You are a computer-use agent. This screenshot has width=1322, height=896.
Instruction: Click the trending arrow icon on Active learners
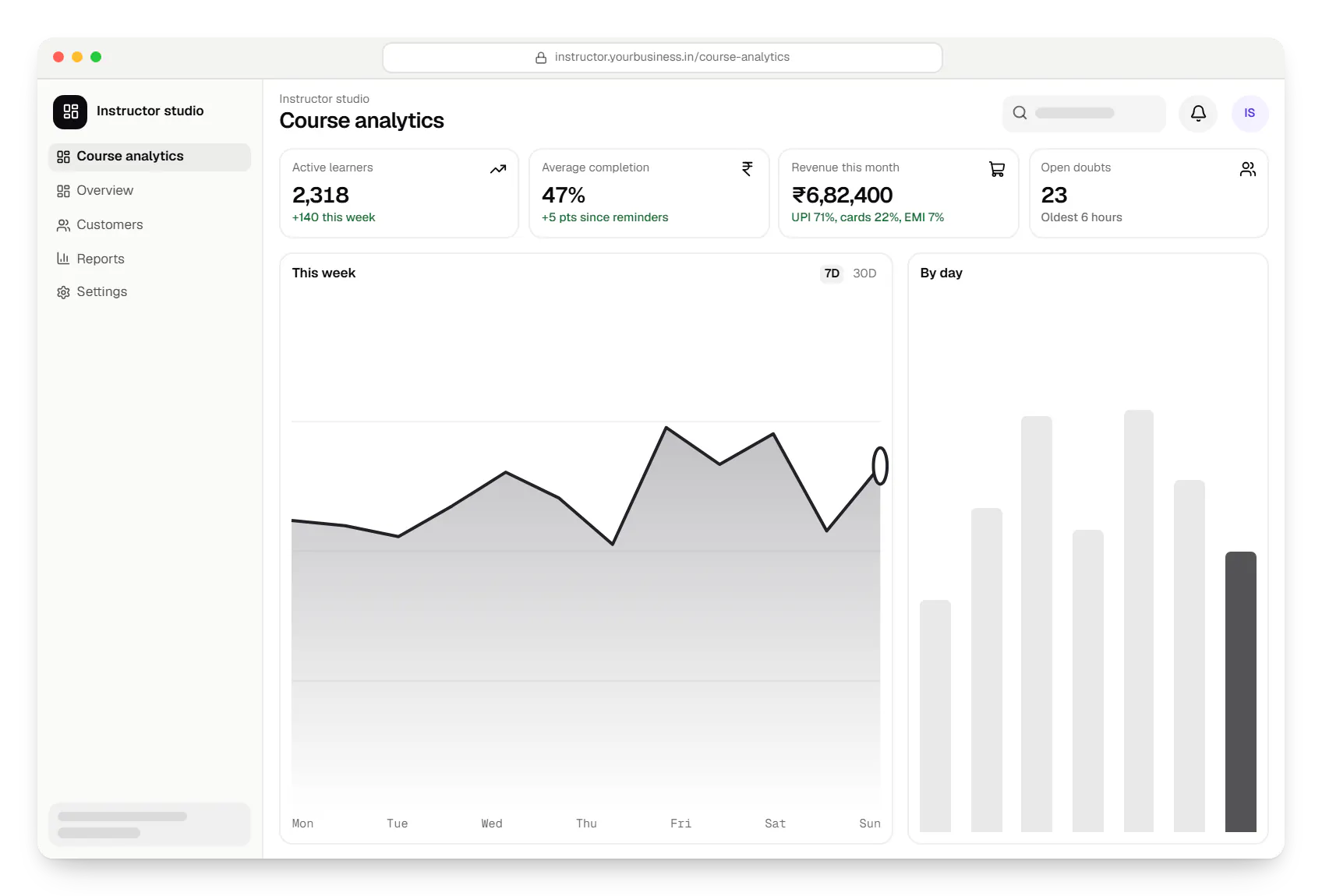click(498, 169)
